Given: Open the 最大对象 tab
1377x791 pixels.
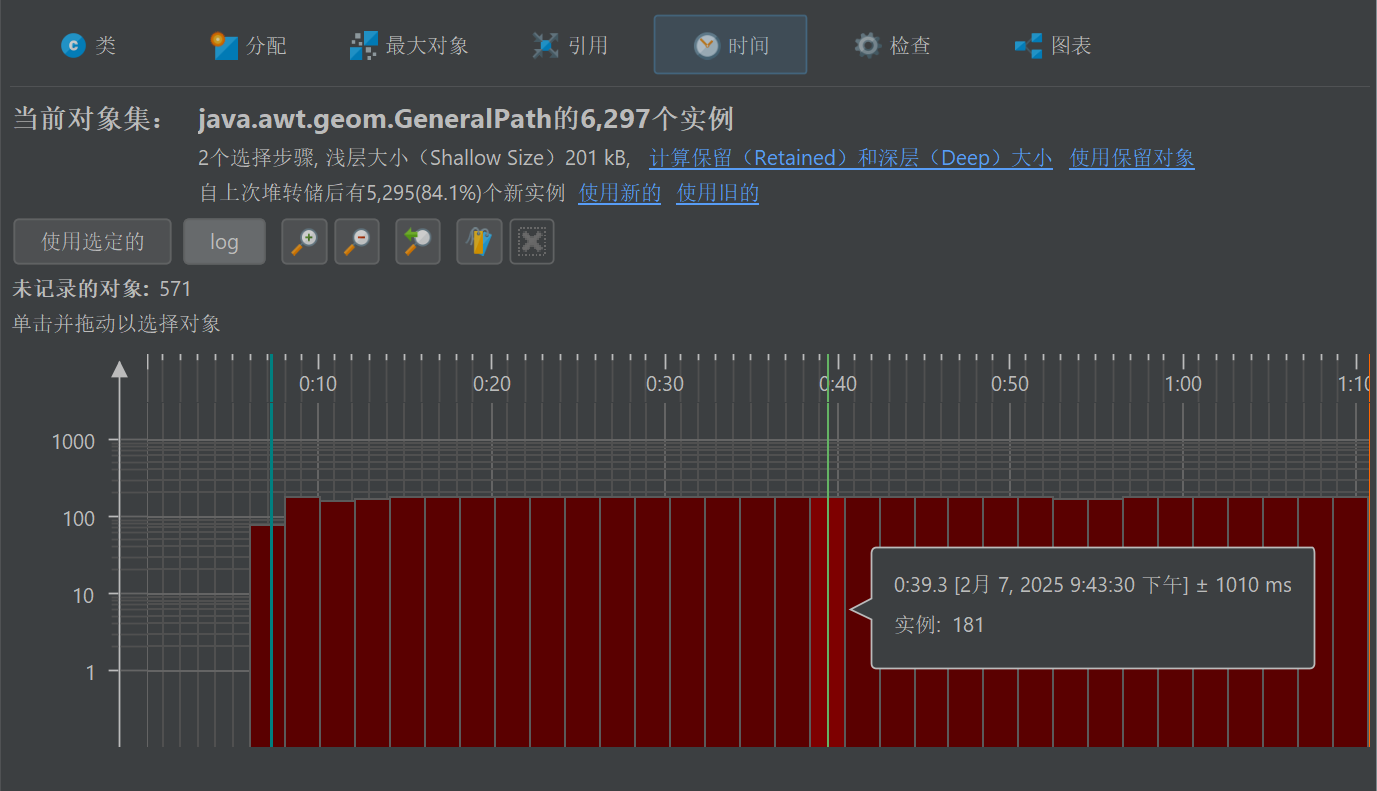Looking at the screenshot, I should (409, 45).
